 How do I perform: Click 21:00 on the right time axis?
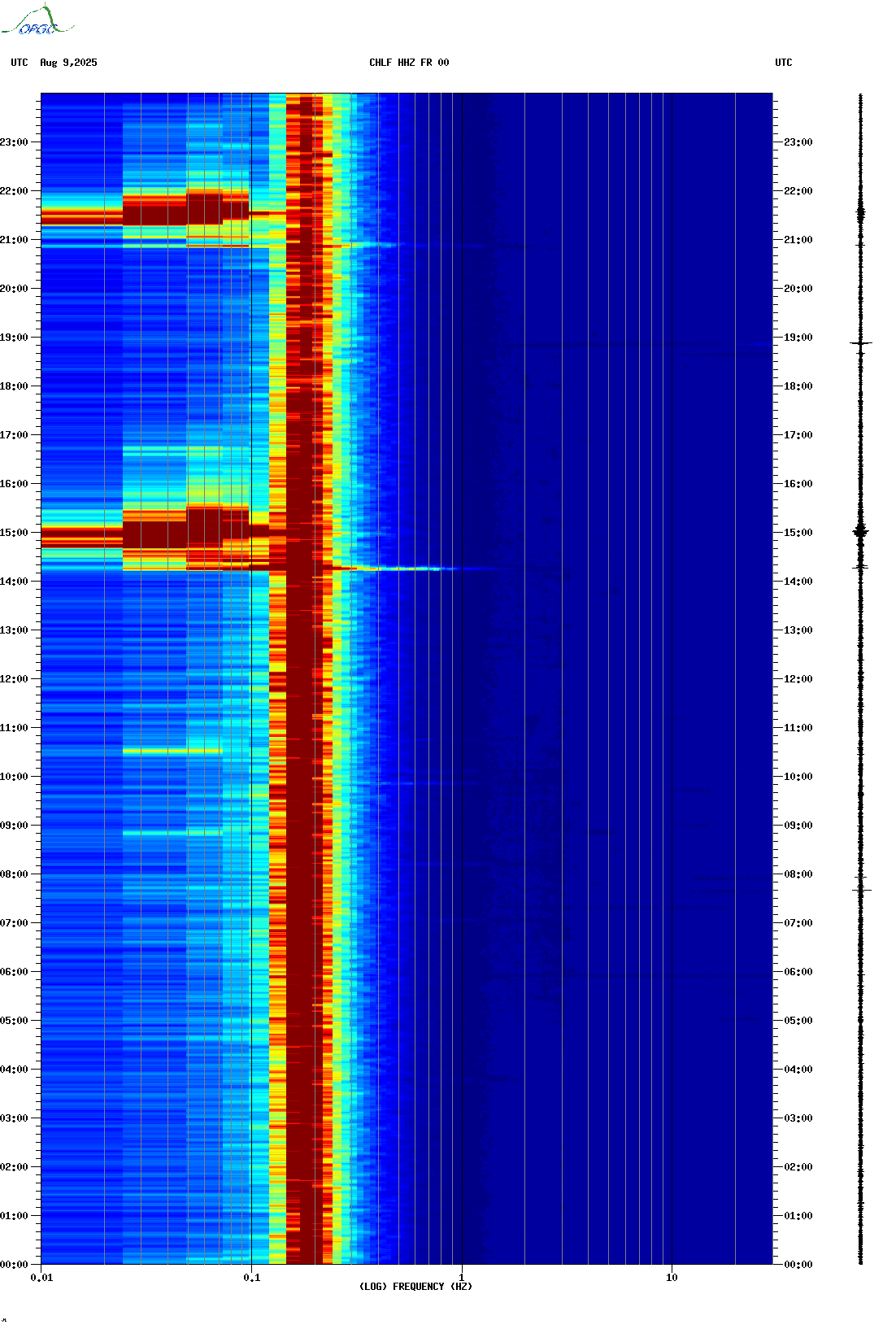tap(798, 240)
